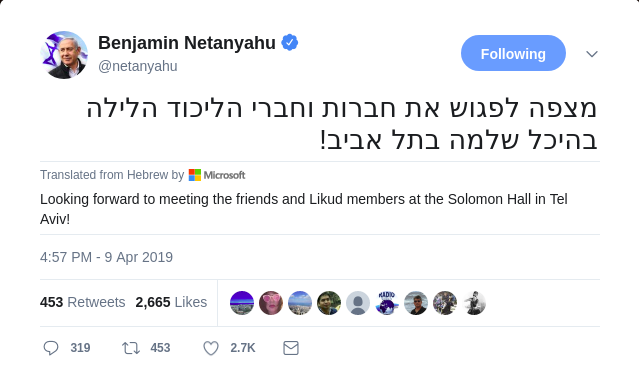The width and height of the screenshot is (639, 386).
Task: Open the 4:57 PM - 9 Apr 2019 timestamp
Action: pos(106,257)
